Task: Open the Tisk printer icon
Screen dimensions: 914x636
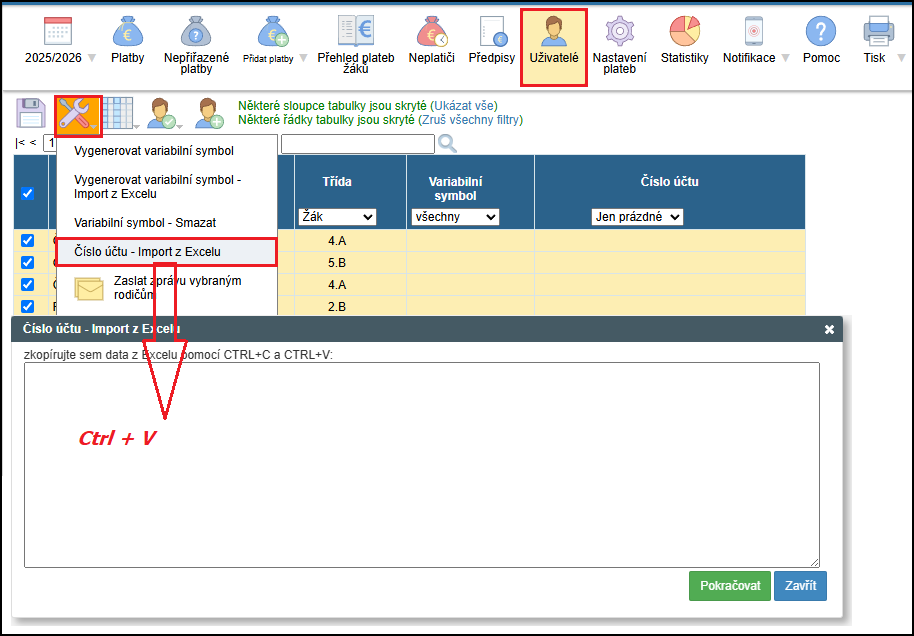Action: coord(878,35)
